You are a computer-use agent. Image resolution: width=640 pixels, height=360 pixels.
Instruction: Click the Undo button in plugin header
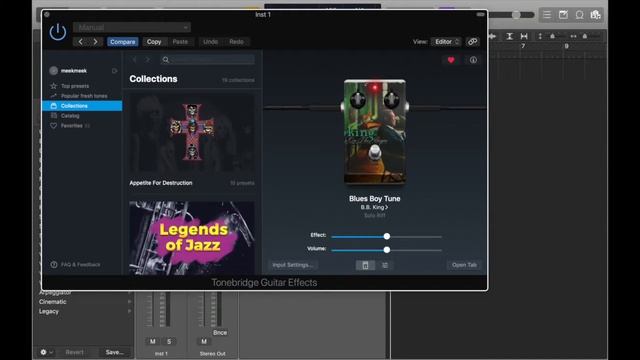click(x=210, y=42)
